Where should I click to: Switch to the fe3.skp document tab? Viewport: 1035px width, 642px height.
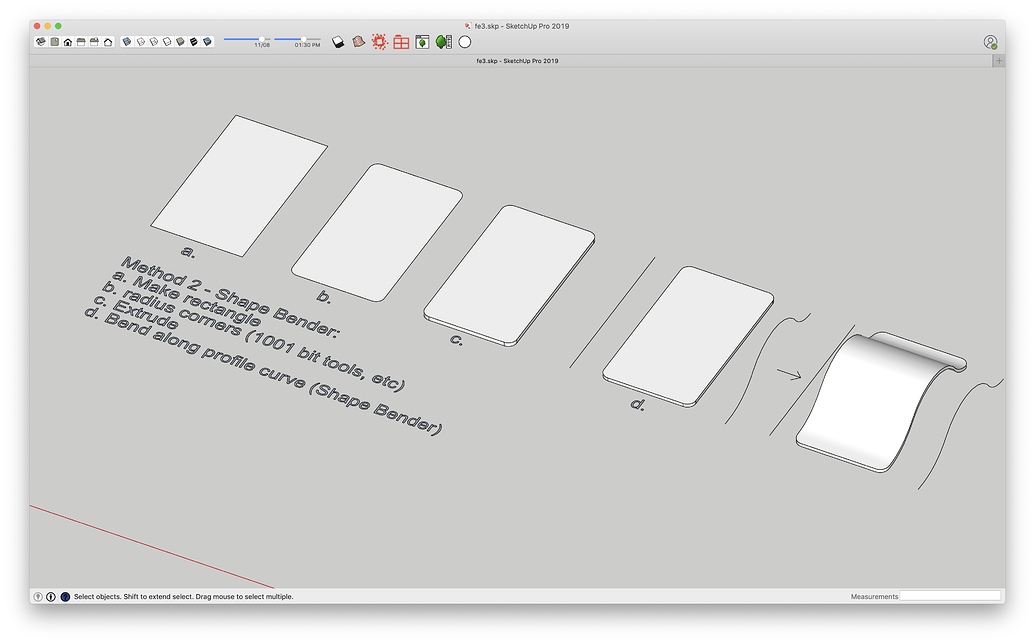pos(515,60)
